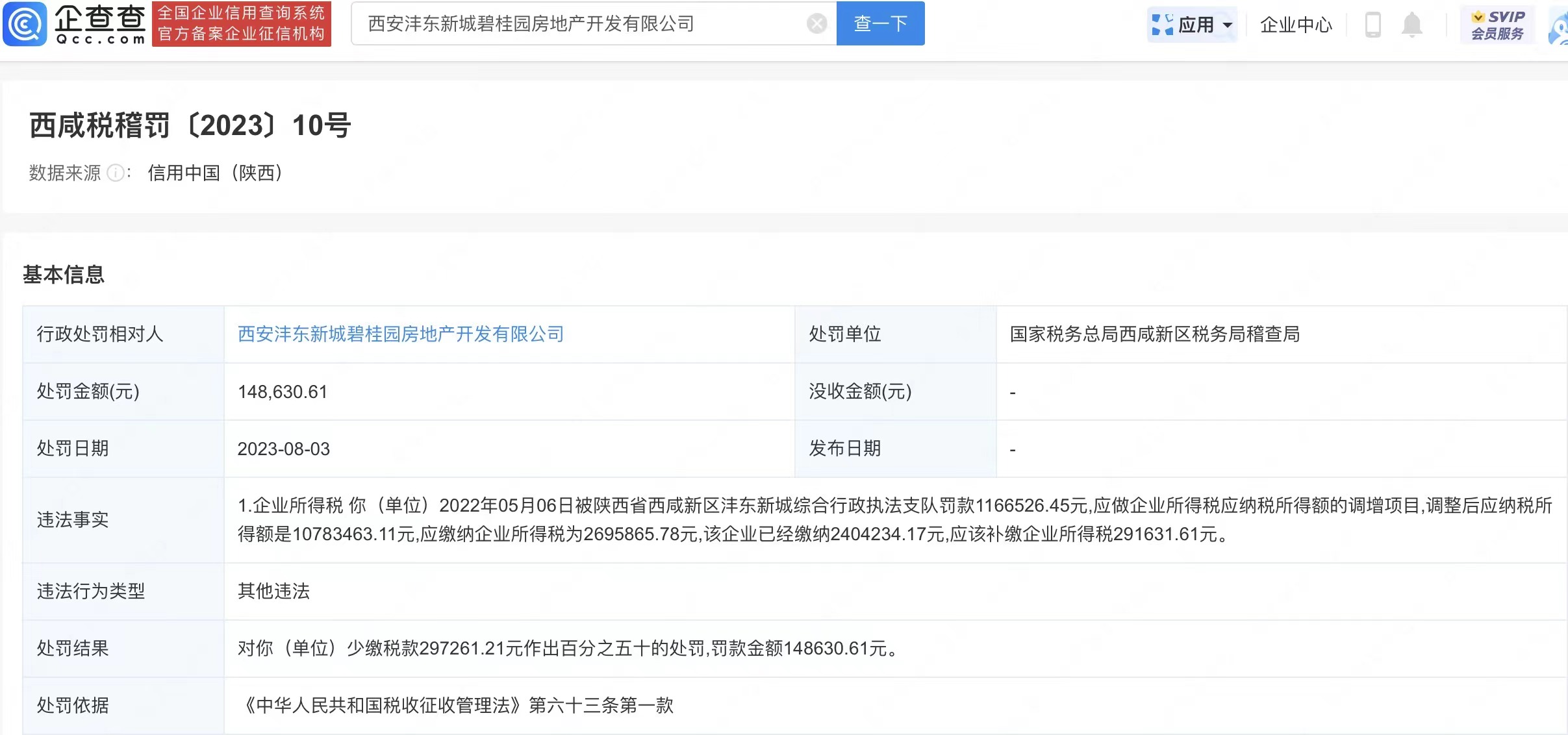Click the 处罚结果 penalty result text
The image size is (1568, 735).
568,648
